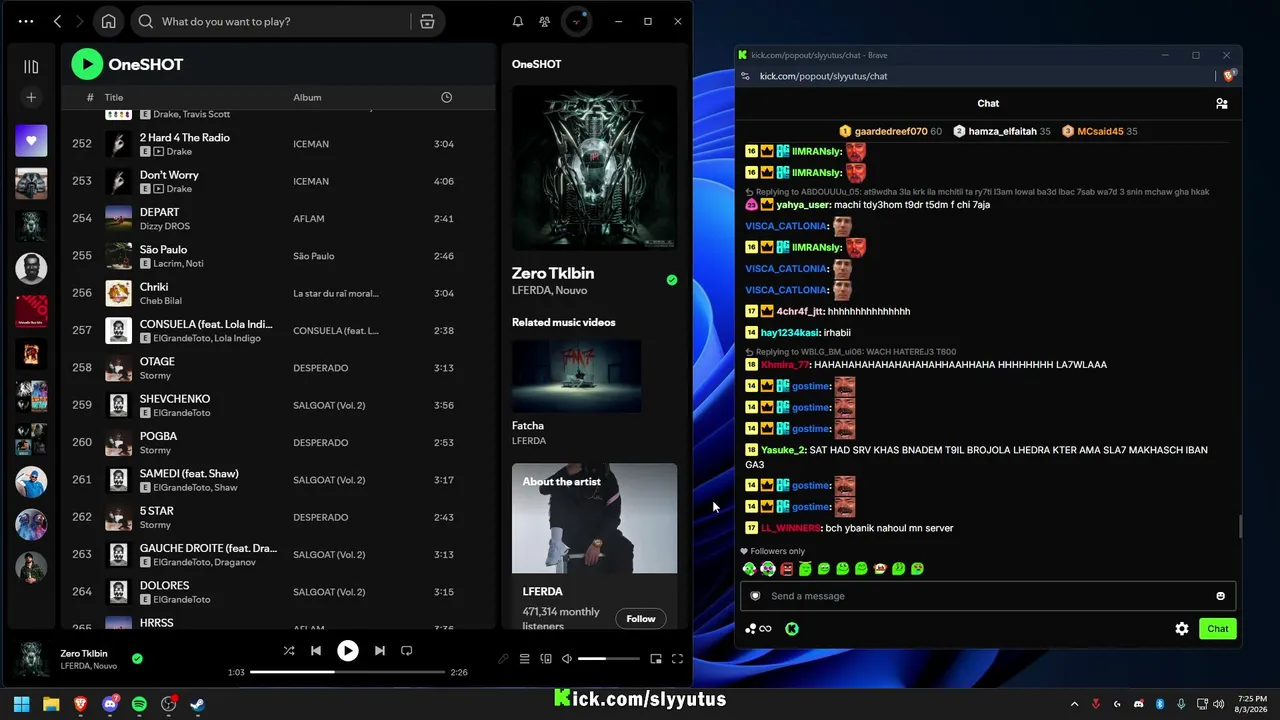Open the chat users icon in Kick header
The height and width of the screenshot is (720, 1280).
tap(1221, 103)
